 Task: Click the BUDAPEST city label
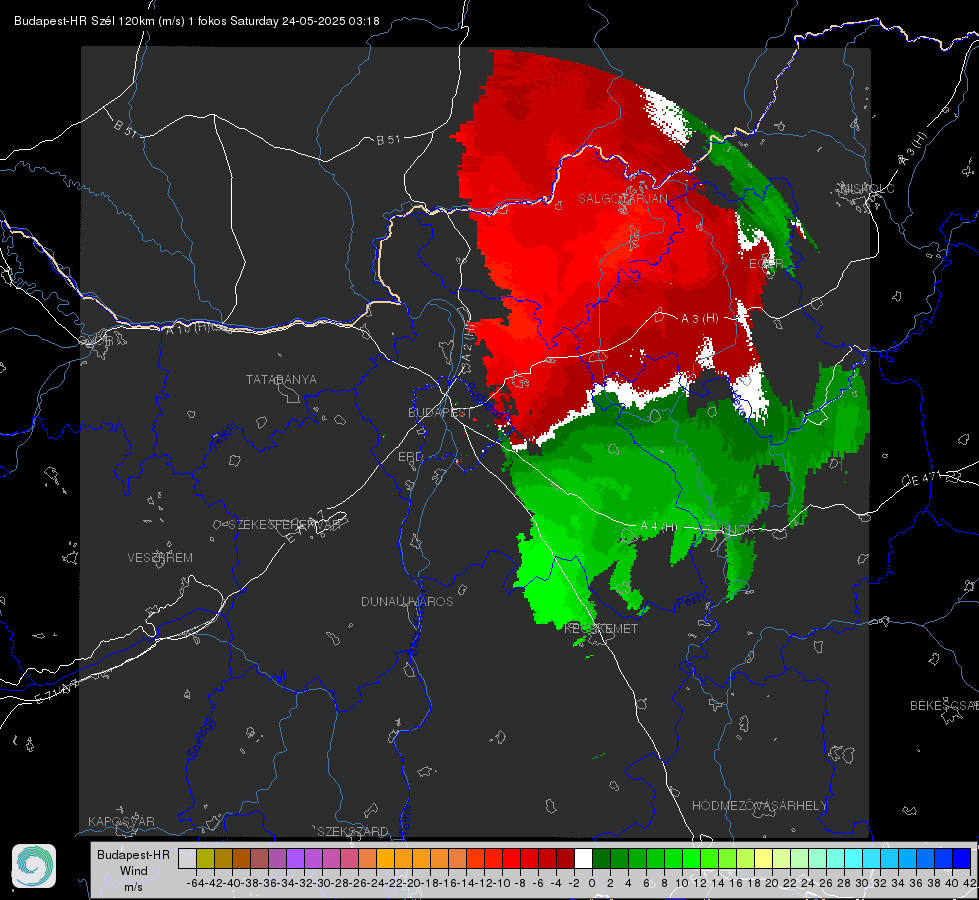[440, 412]
